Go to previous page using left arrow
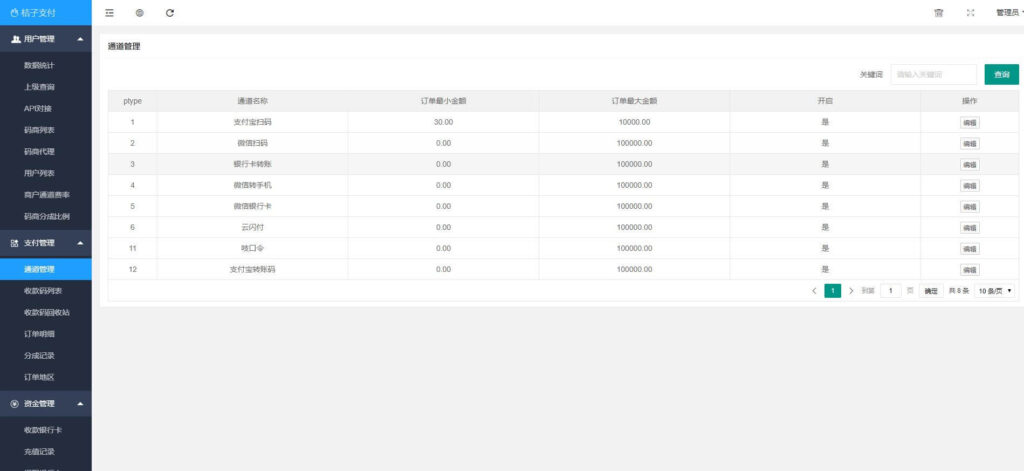The width and height of the screenshot is (1024, 471). pyautogui.click(x=814, y=291)
